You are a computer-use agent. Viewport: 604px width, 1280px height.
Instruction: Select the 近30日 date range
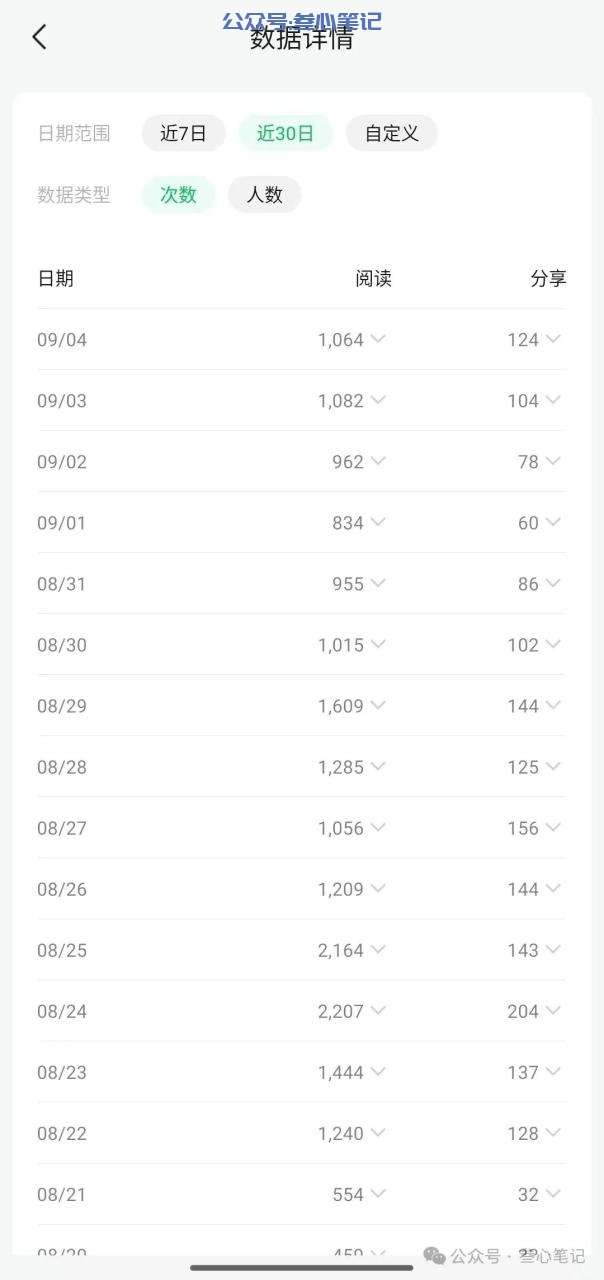285,133
